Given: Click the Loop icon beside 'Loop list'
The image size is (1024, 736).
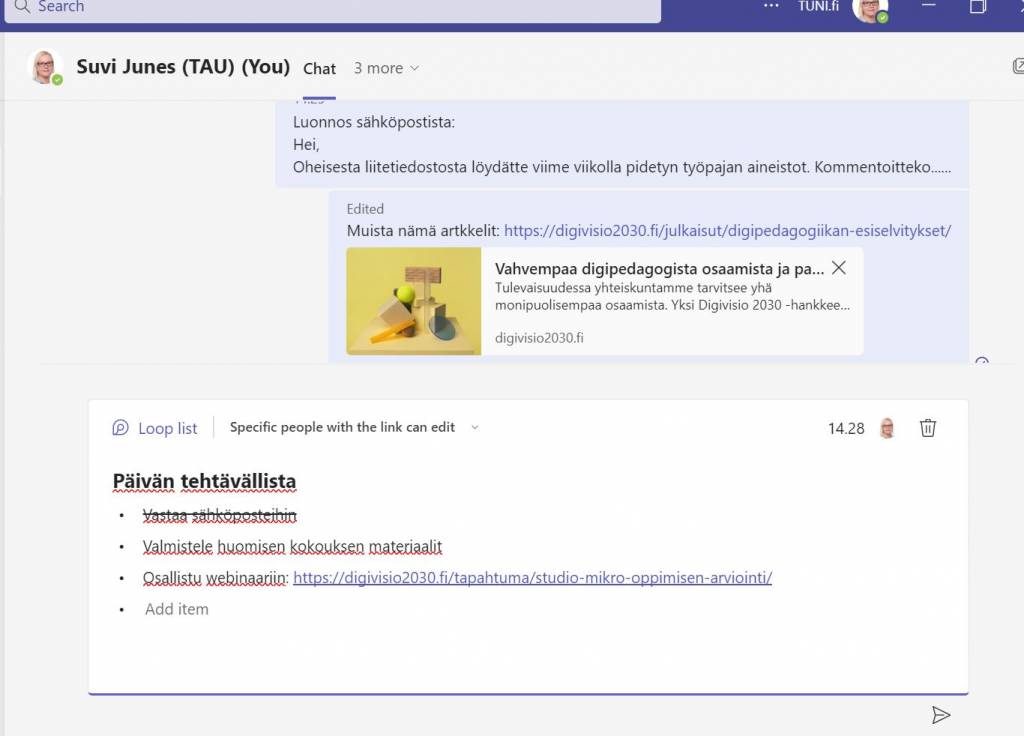Looking at the screenshot, I should [x=120, y=428].
